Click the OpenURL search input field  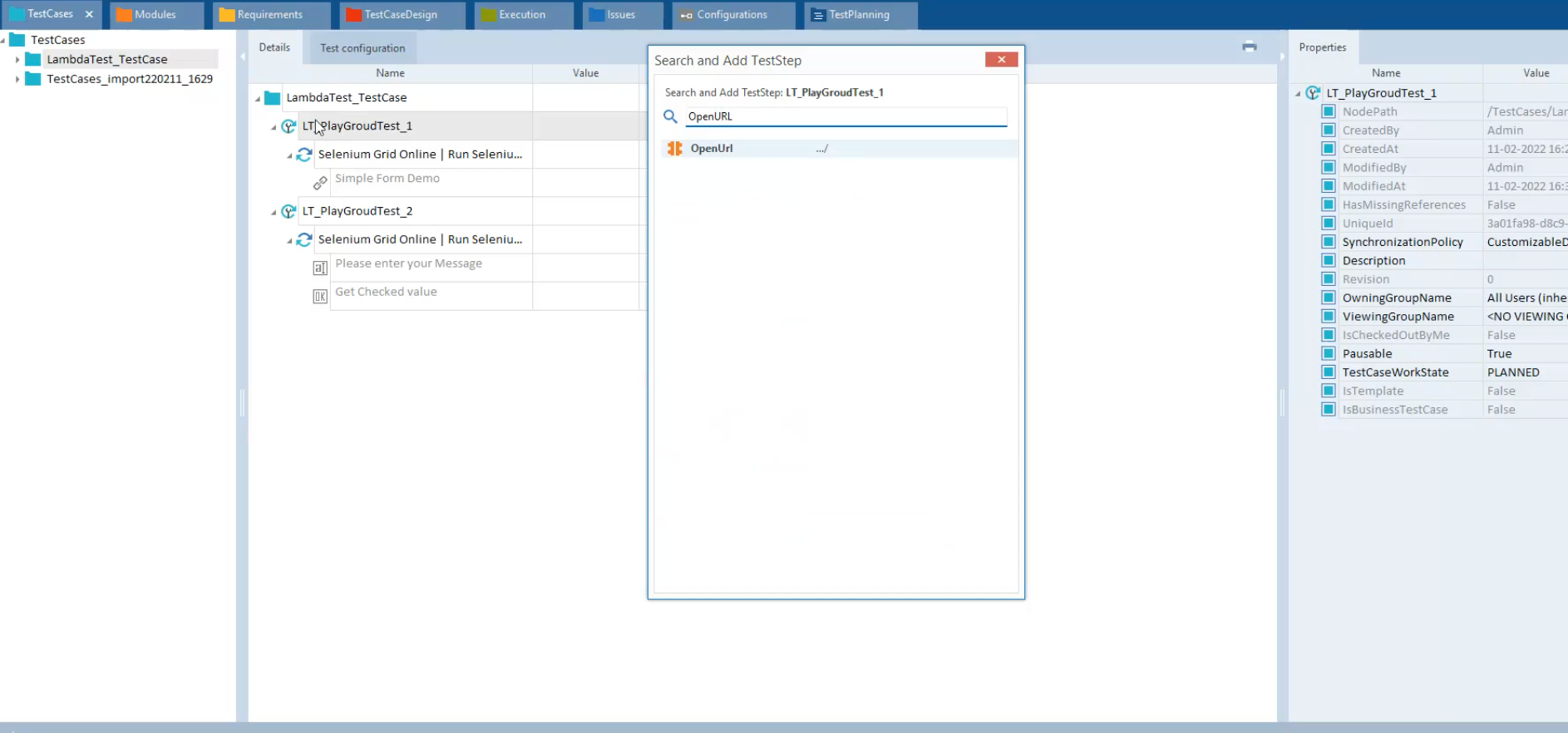coord(844,117)
